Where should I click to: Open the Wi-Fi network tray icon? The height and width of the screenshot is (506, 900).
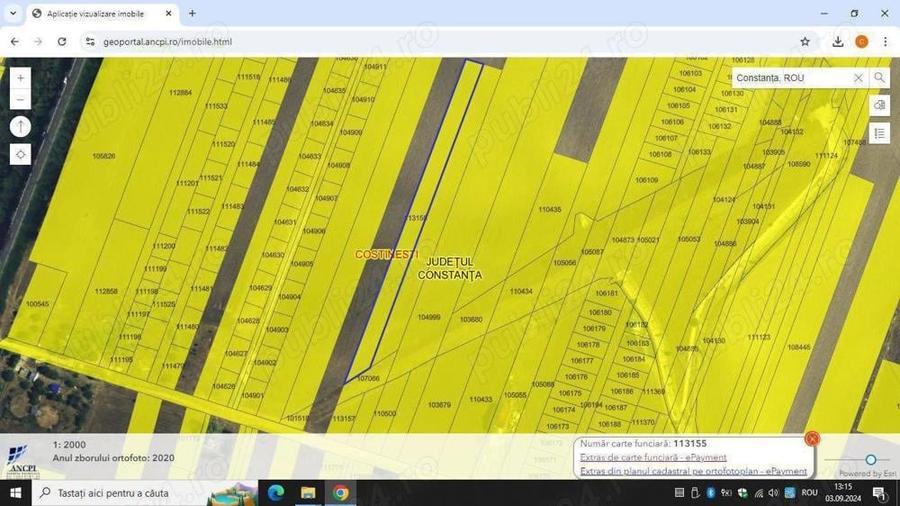(x=758, y=493)
